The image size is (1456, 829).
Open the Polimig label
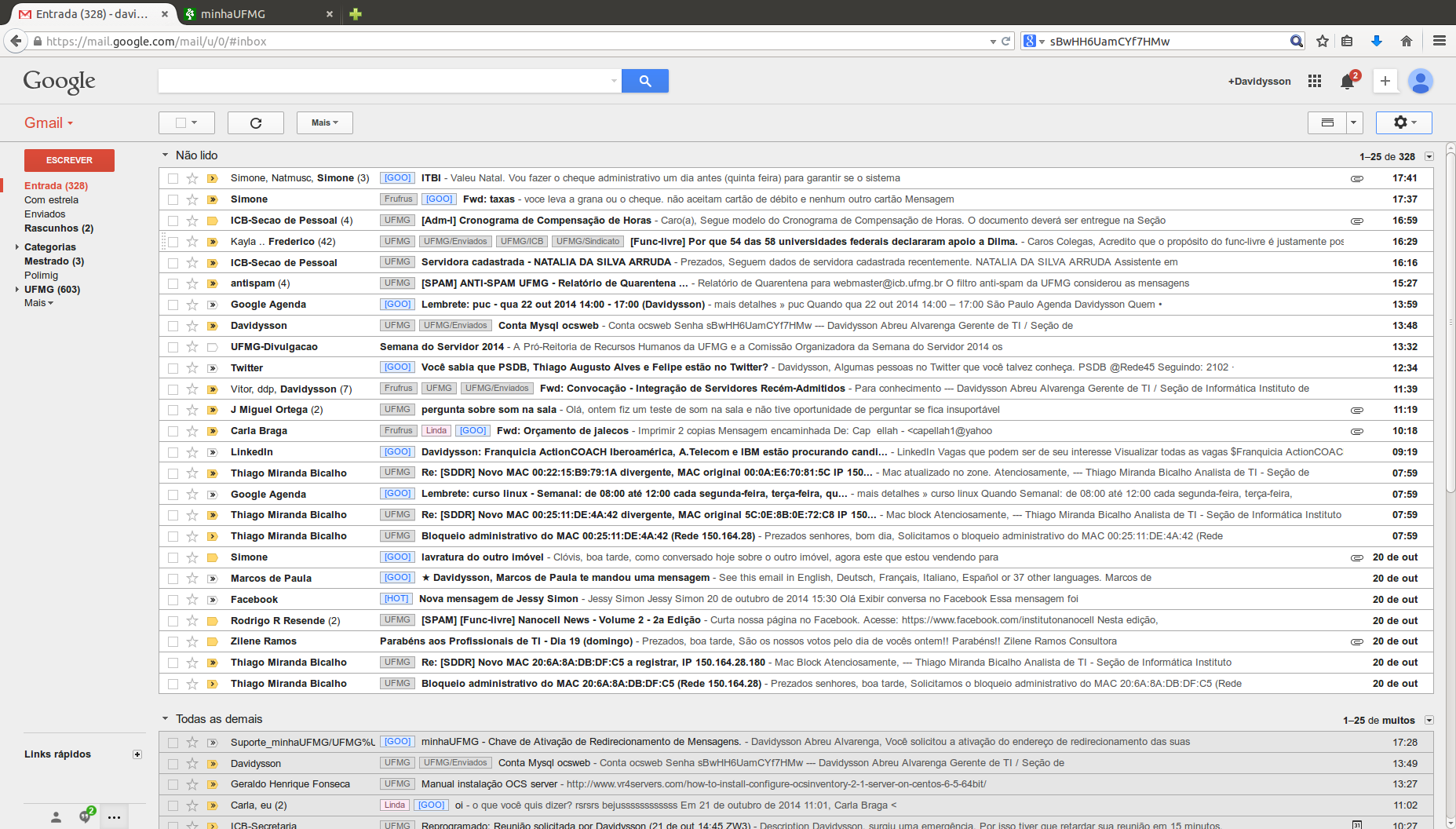41,276
